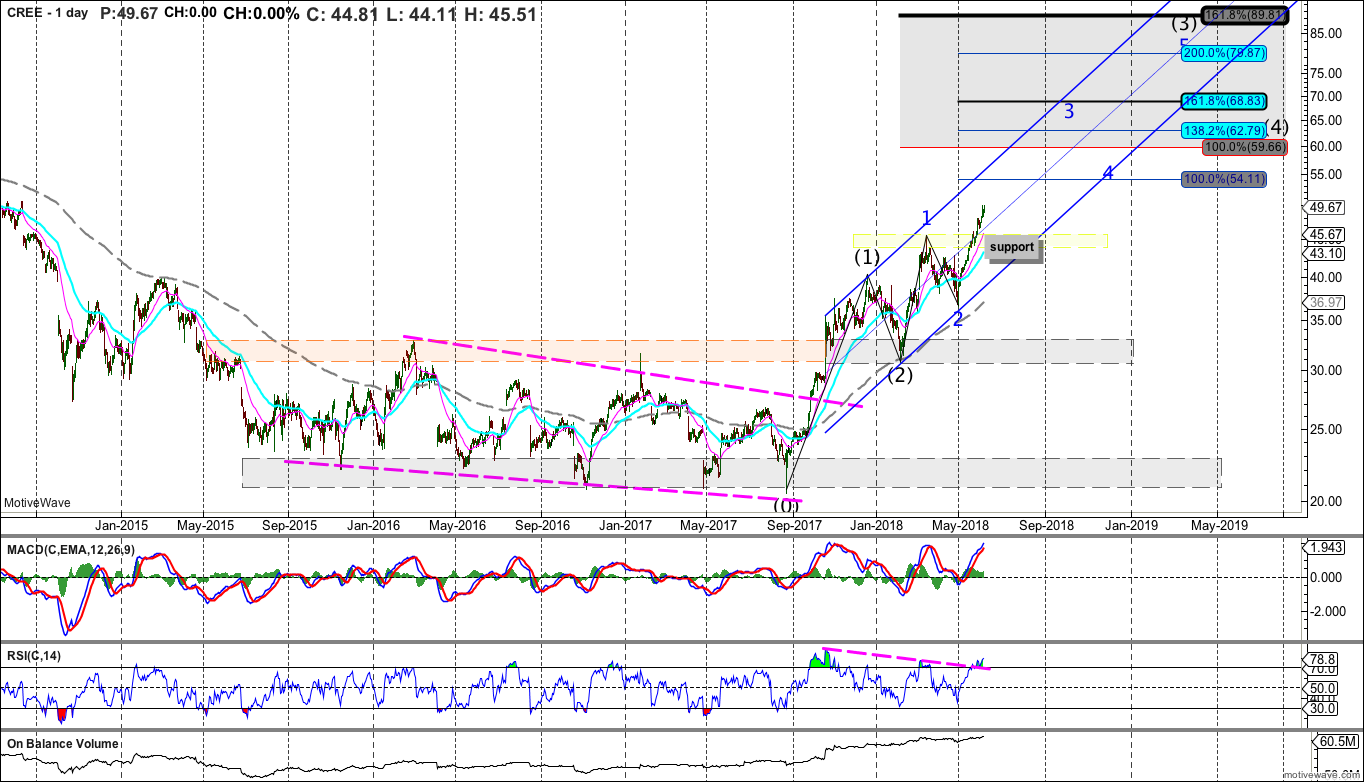Image resolution: width=1364 pixels, height=782 pixels.
Task: Click the L: 44.11 low value
Action: pos(420,13)
